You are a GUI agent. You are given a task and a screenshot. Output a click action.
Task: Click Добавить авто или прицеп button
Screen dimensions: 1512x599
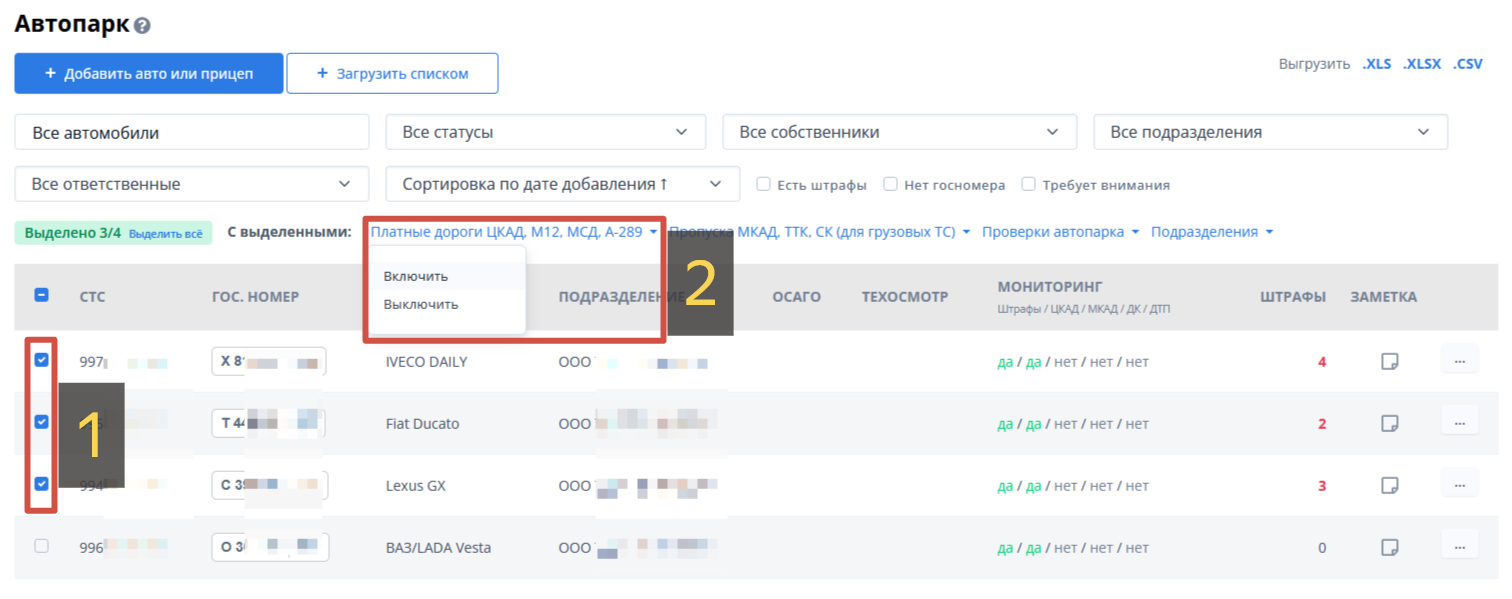tap(149, 74)
